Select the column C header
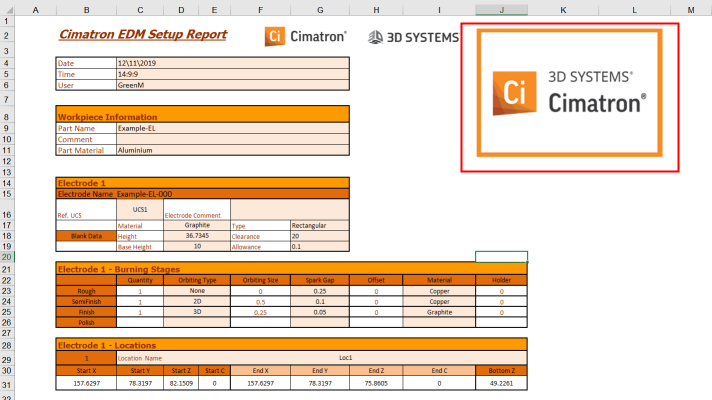 [140, 10]
